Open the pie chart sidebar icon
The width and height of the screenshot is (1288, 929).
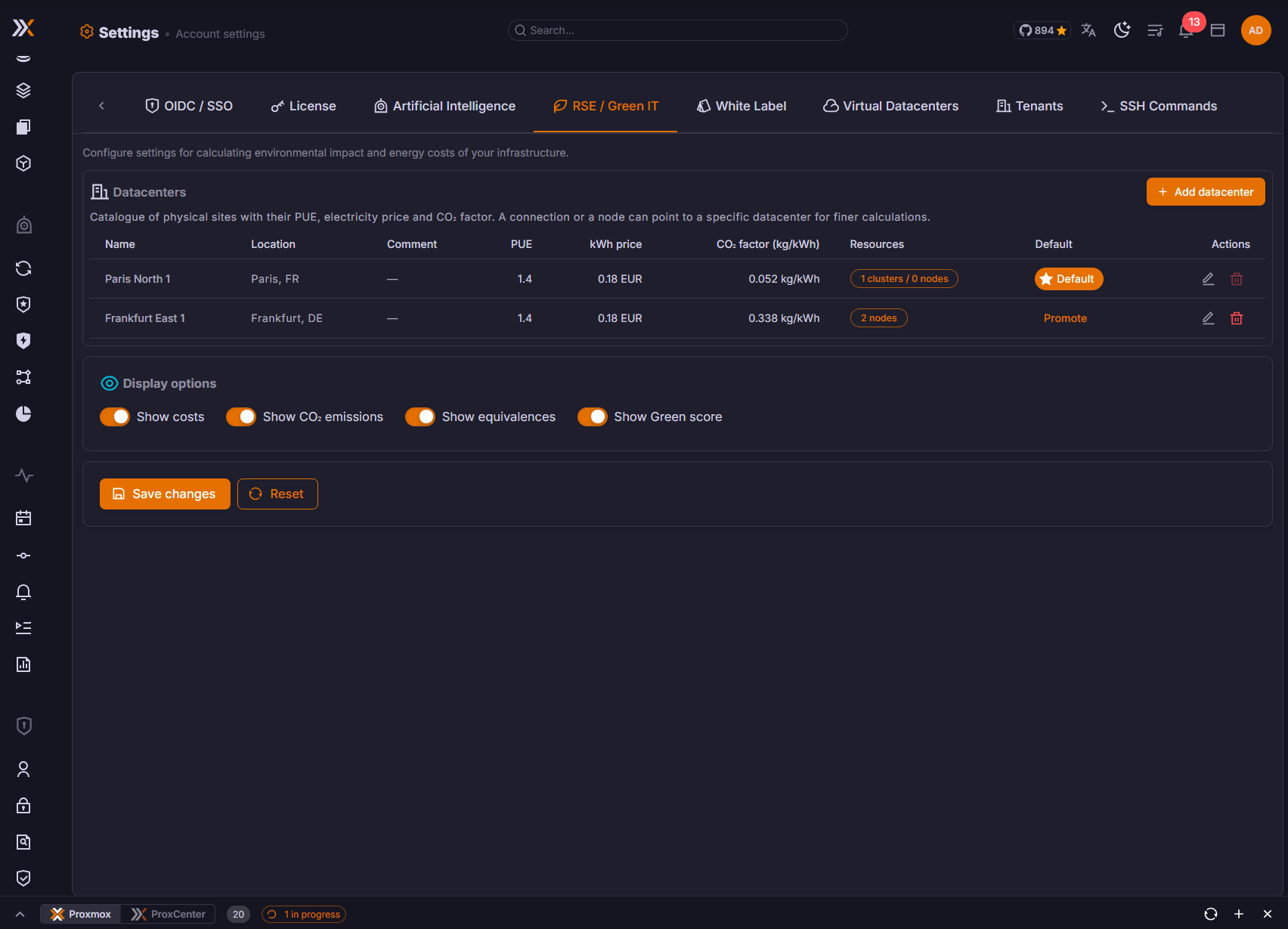pyautogui.click(x=23, y=413)
